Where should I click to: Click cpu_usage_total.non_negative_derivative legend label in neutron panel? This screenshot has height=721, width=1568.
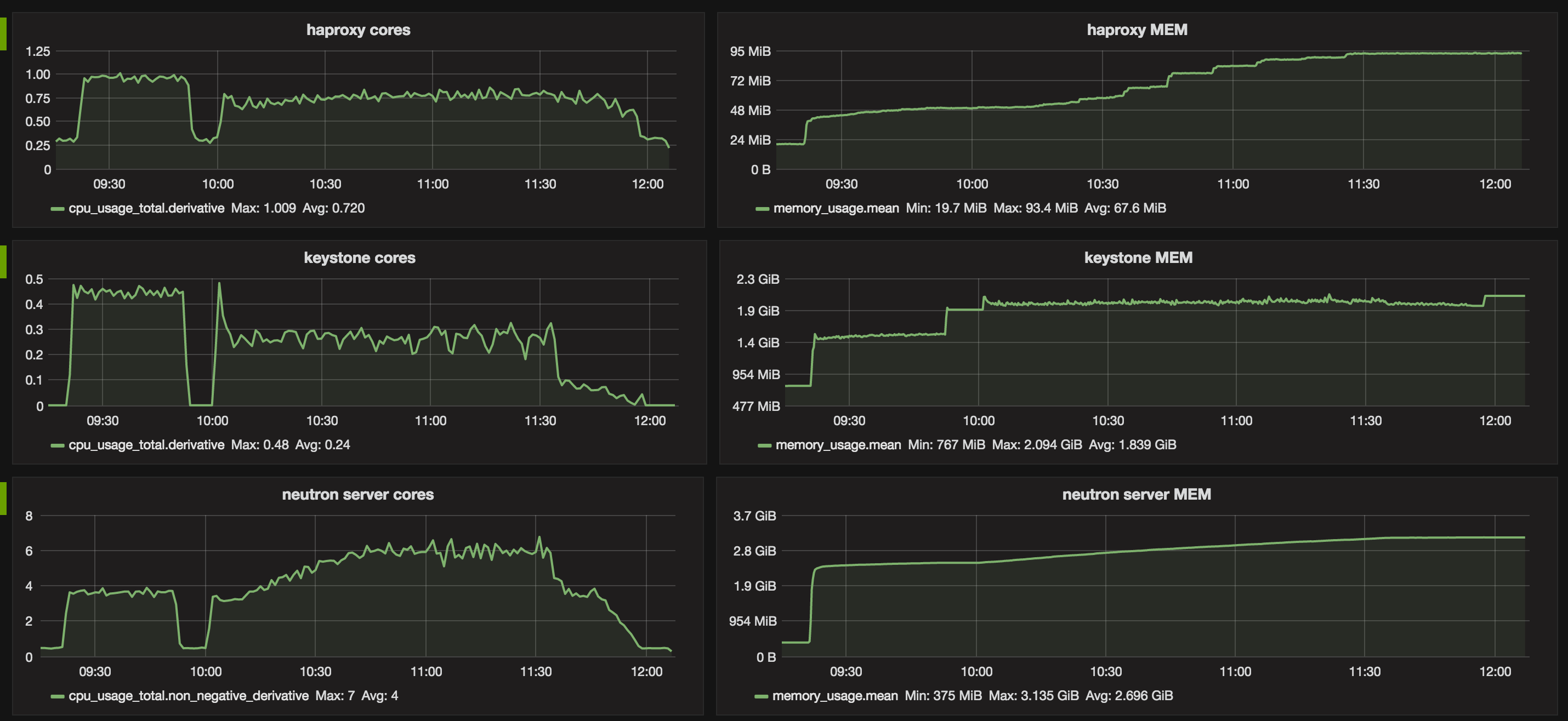[188, 695]
